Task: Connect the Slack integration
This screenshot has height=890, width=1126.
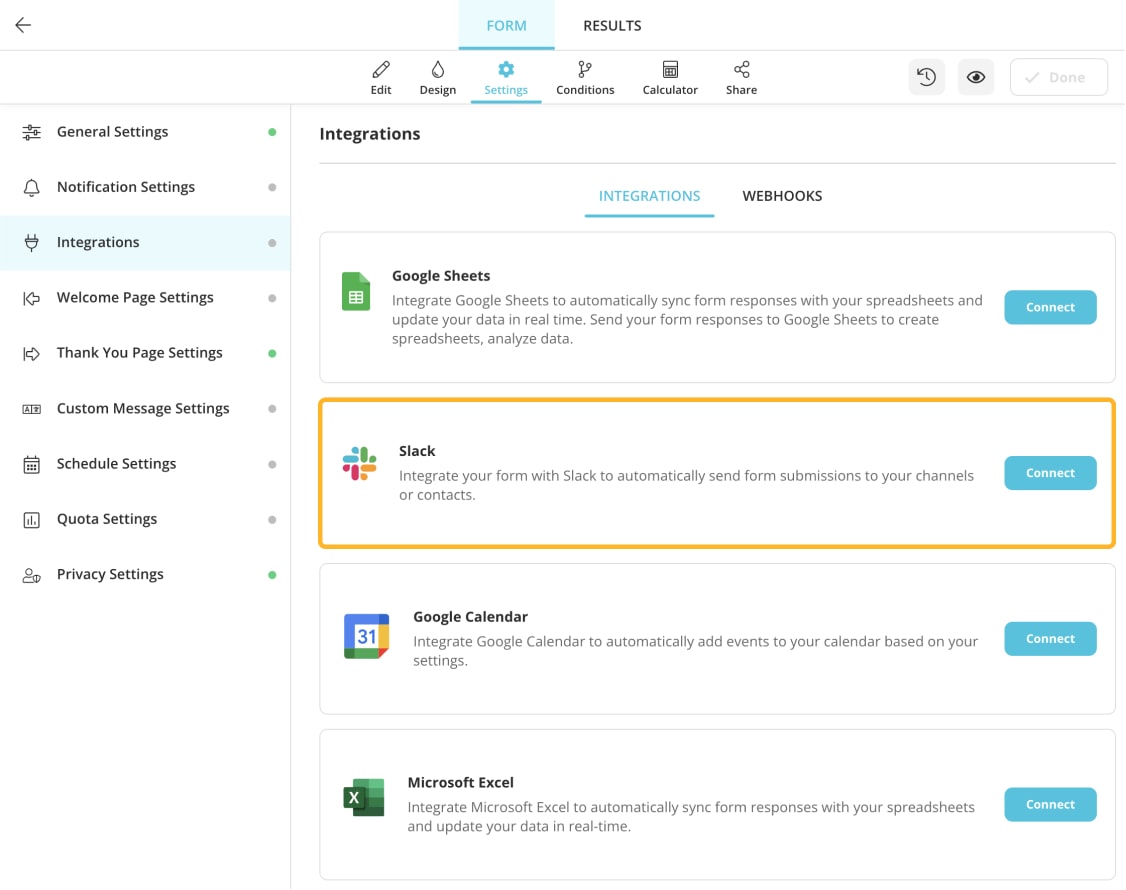Action: [1050, 473]
